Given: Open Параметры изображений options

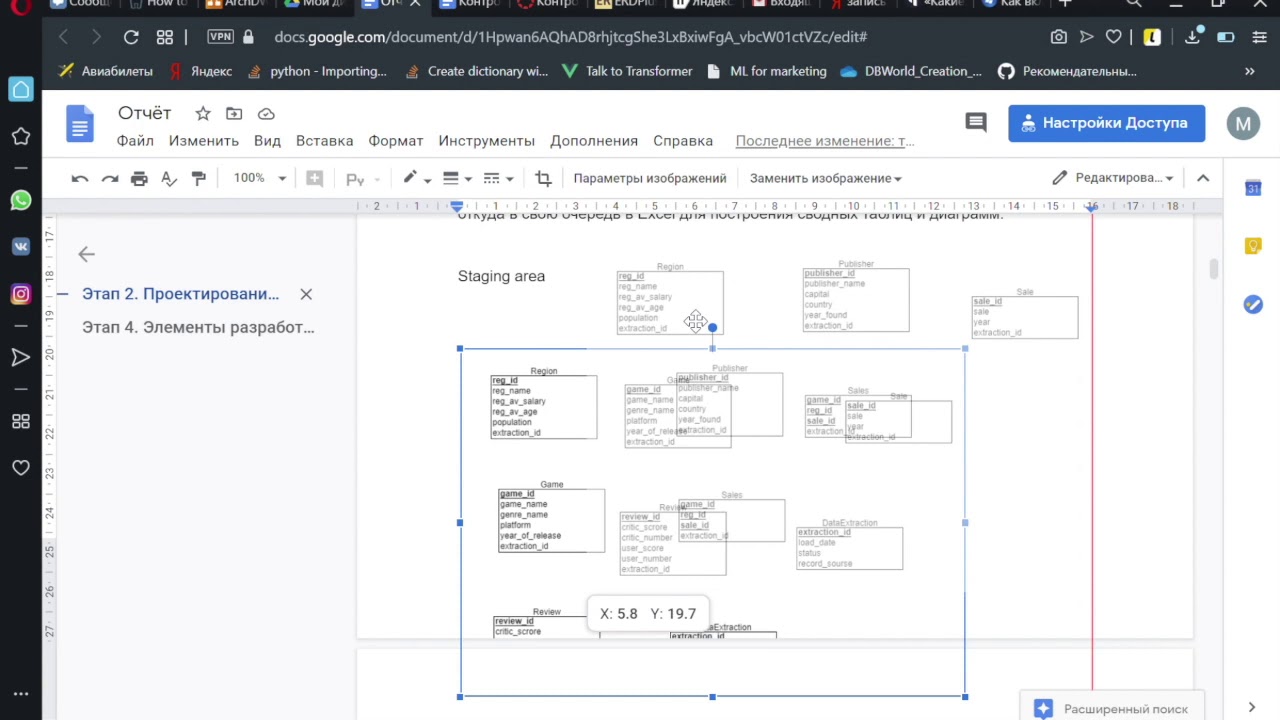Looking at the screenshot, I should point(650,178).
